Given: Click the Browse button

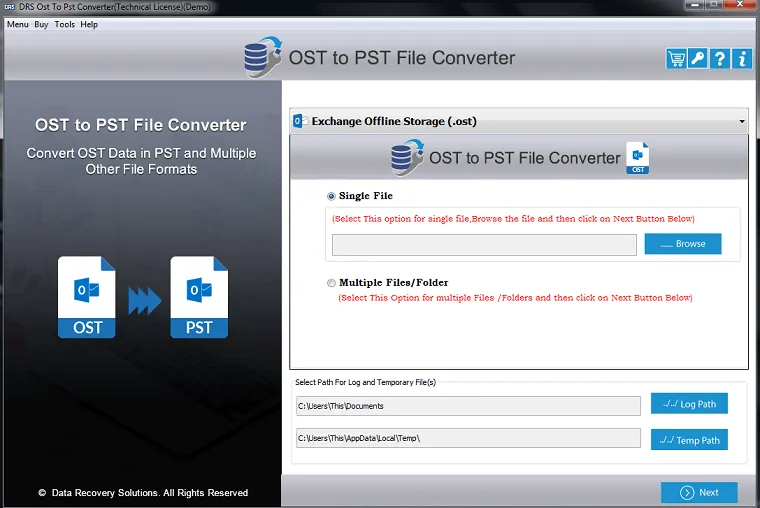Looking at the screenshot, I should (x=683, y=244).
